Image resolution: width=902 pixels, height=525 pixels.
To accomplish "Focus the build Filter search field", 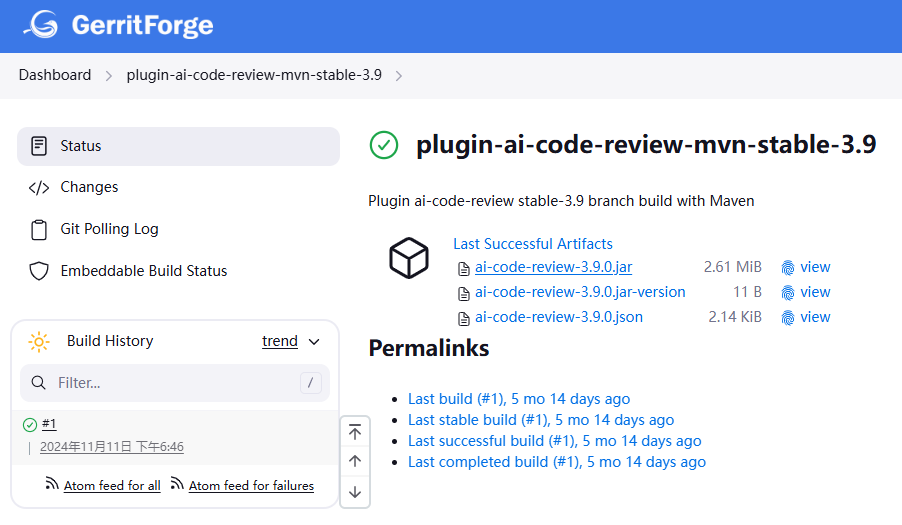I will pyautogui.click(x=175, y=383).
